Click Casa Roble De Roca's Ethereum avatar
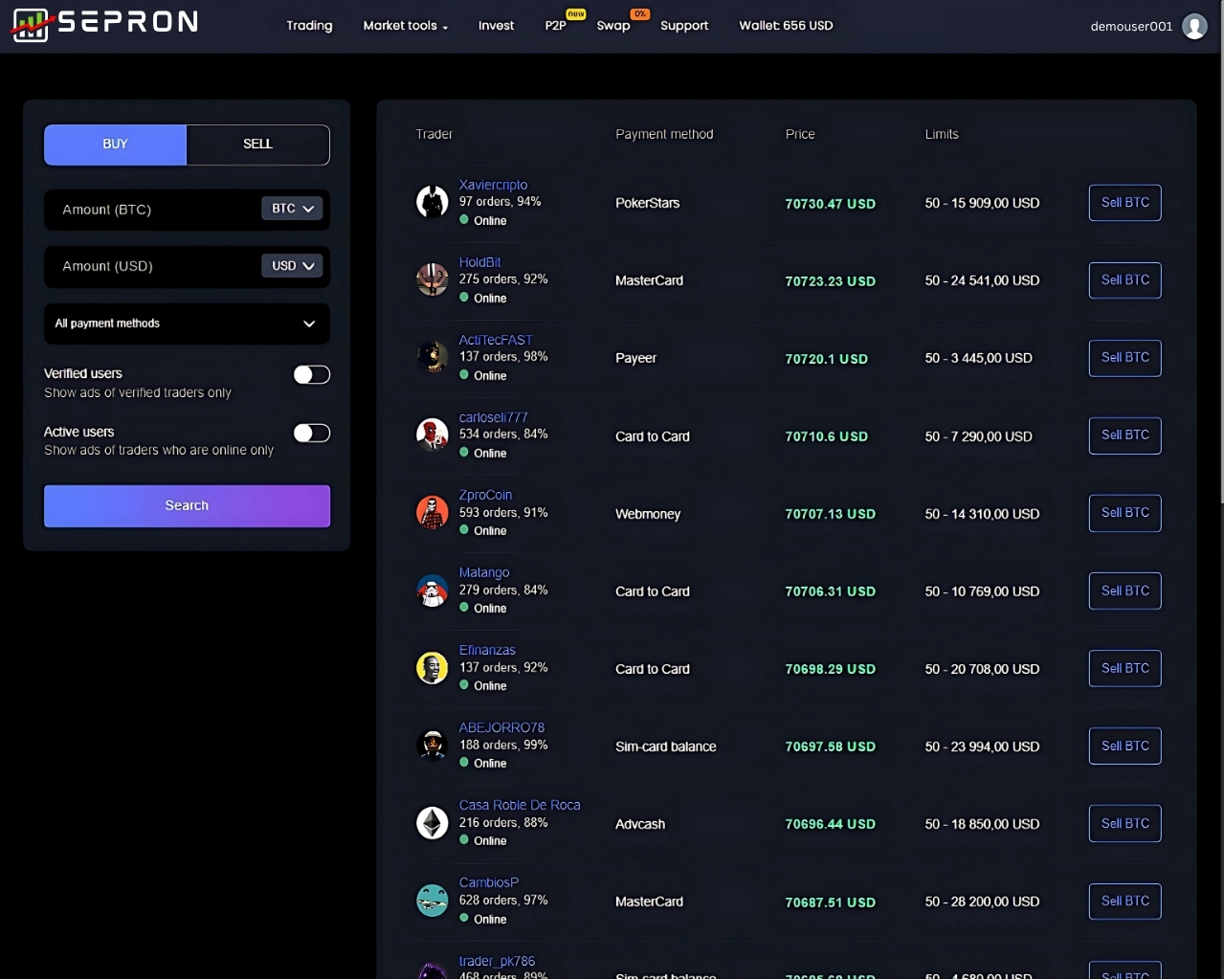This screenshot has height=980, width=1224. 432,823
